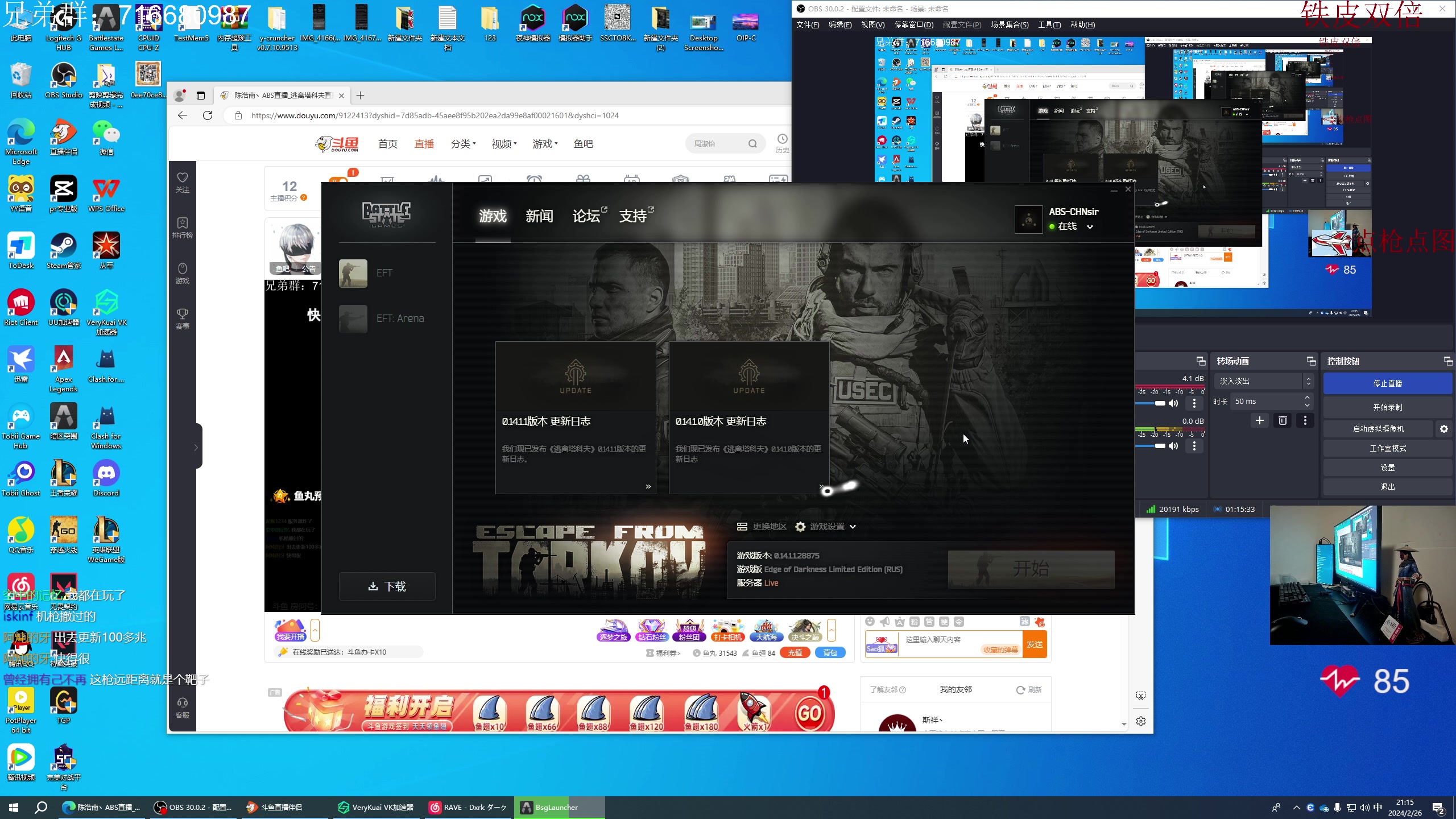Click the Edge address bar URL
The height and width of the screenshot is (819, 1456).
[435, 115]
